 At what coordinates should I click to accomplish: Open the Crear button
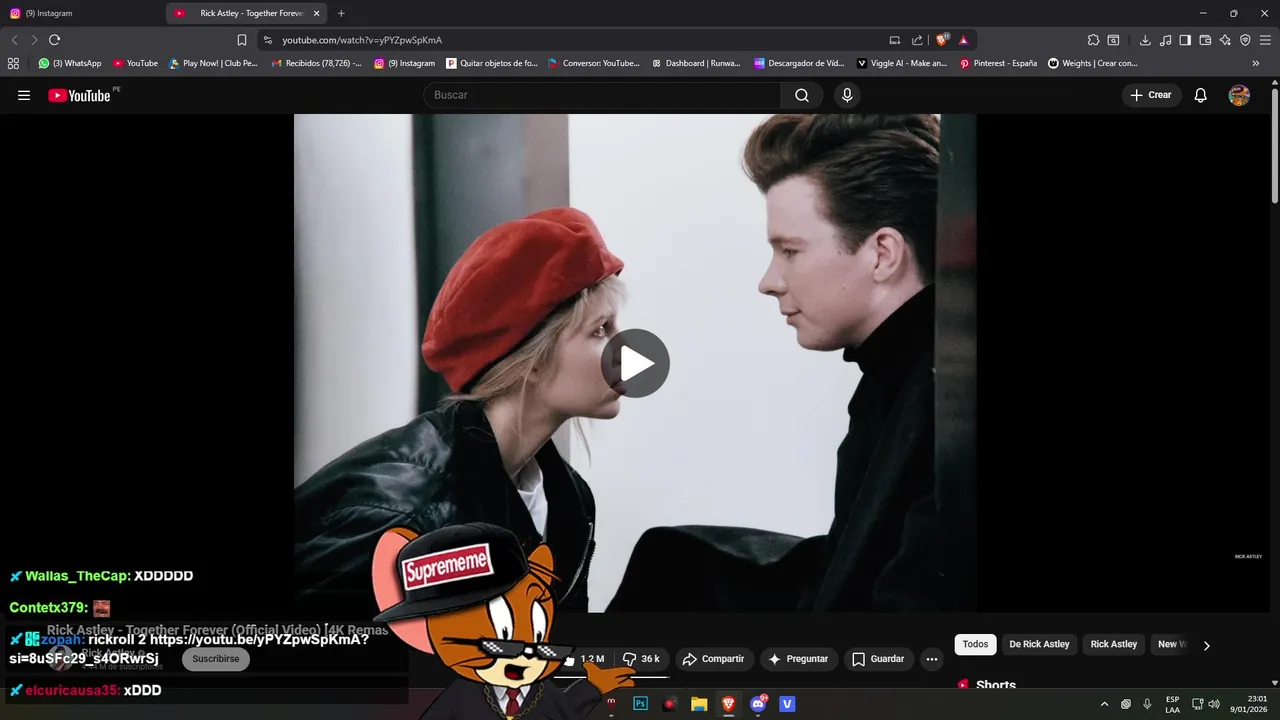1151,95
